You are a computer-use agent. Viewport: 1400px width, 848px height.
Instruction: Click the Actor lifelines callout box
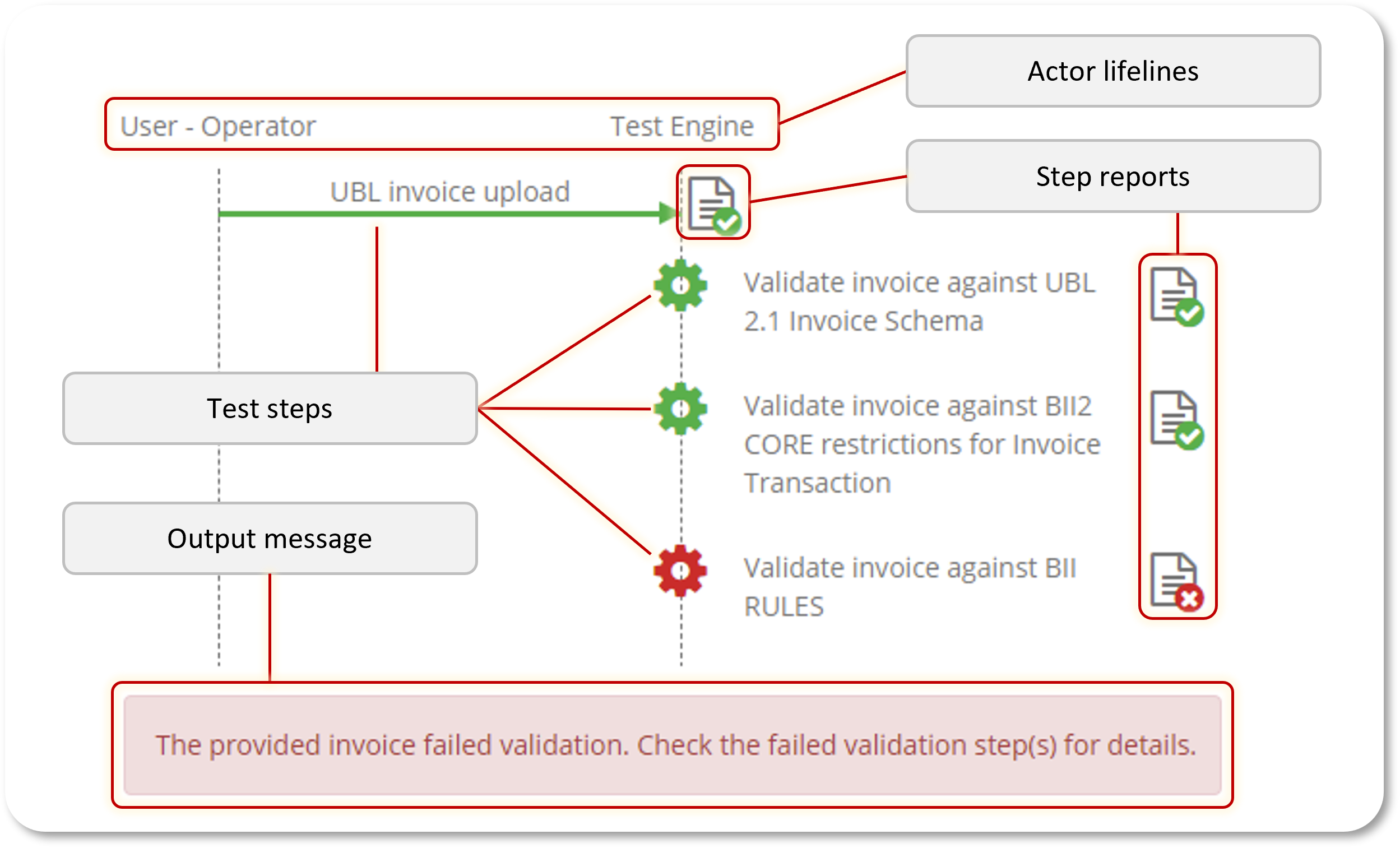[1113, 71]
